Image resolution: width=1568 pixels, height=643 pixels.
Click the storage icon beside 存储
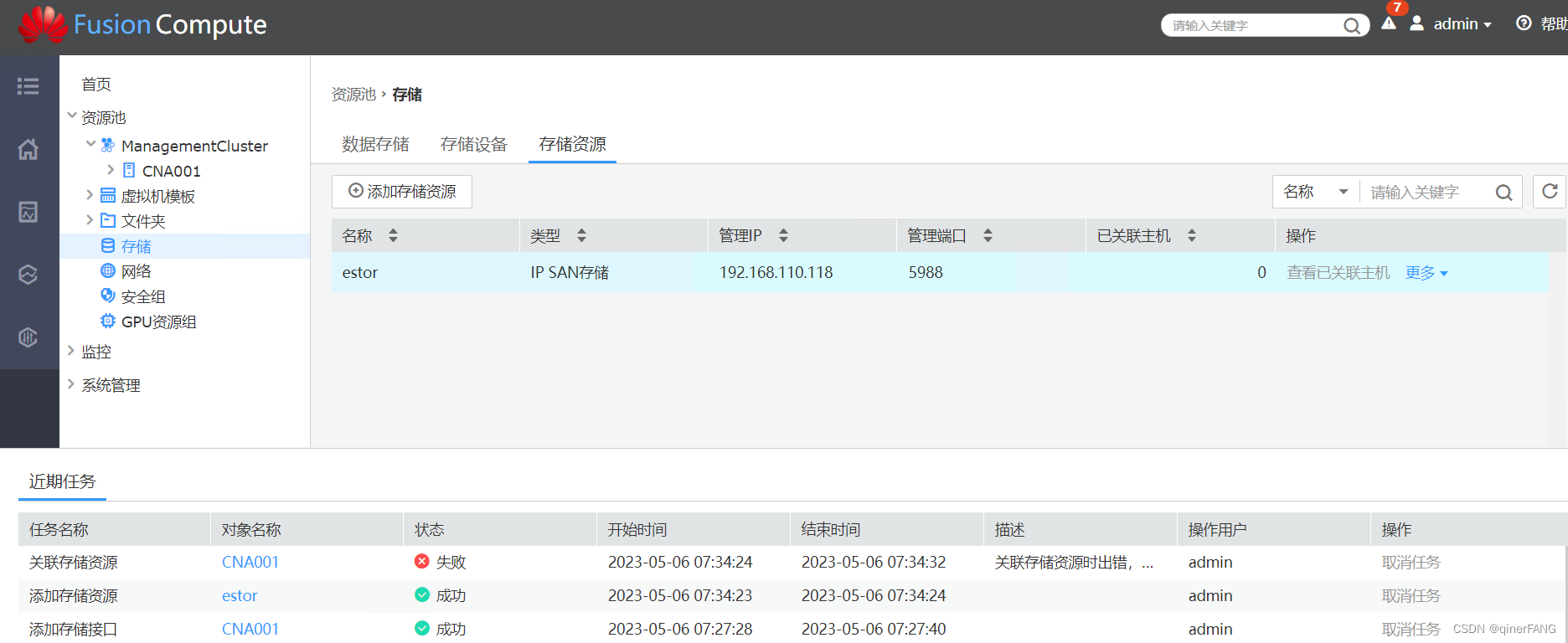108,246
